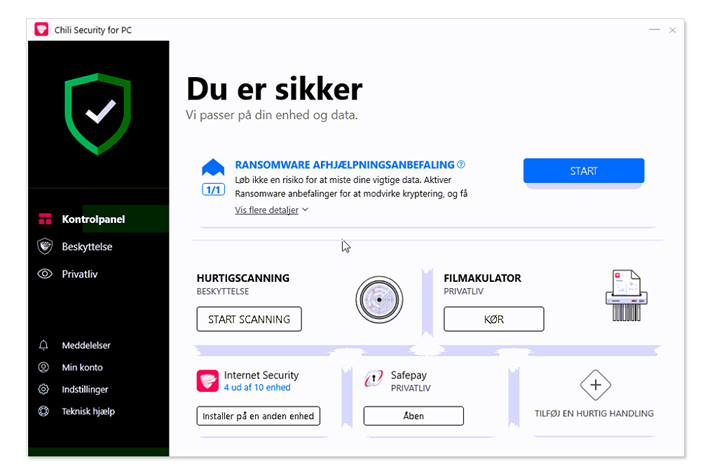Click the chevron next to Vis flere detaljer

click(305, 210)
